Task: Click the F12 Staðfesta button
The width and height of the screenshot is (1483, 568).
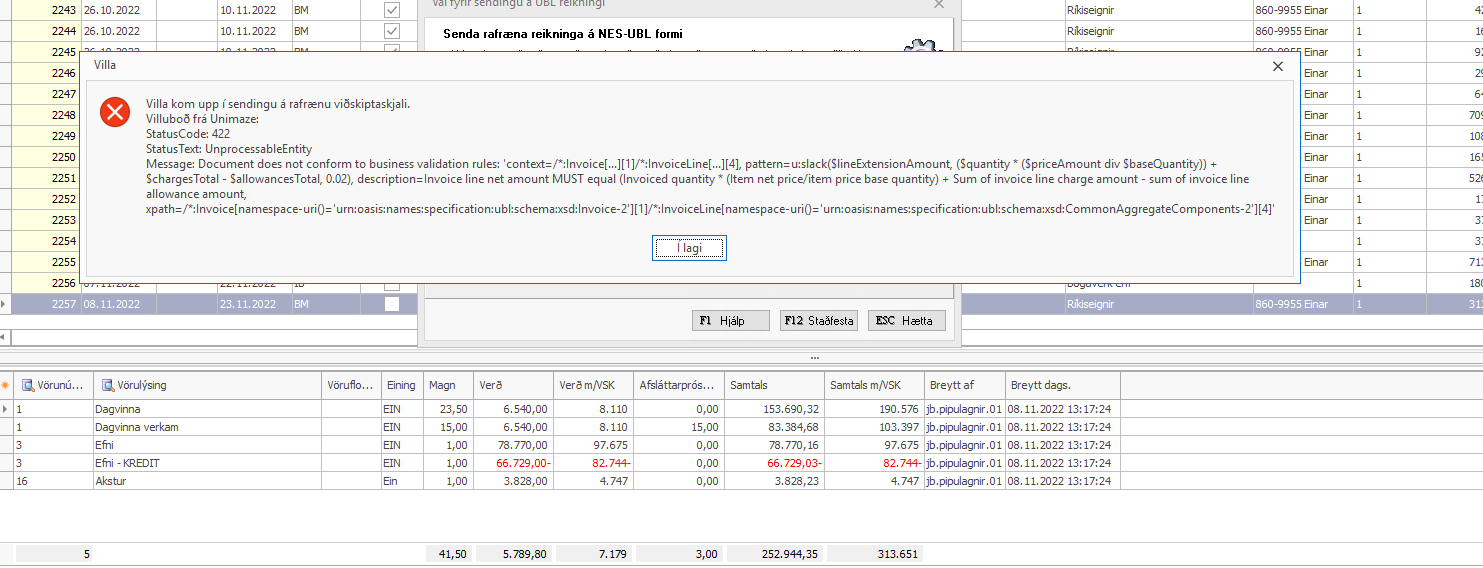Action: [x=819, y=320]
